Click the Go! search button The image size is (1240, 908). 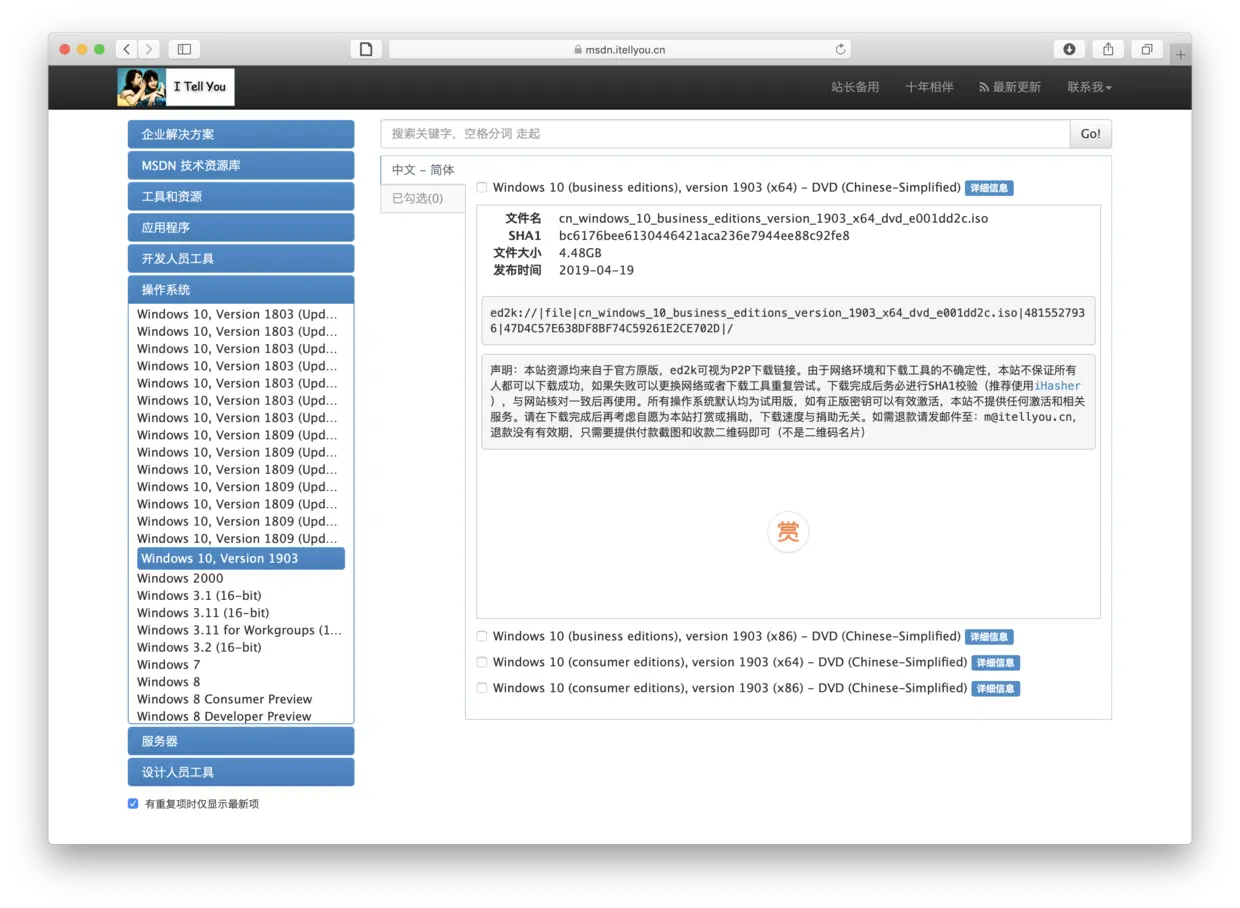[1090, 134]
